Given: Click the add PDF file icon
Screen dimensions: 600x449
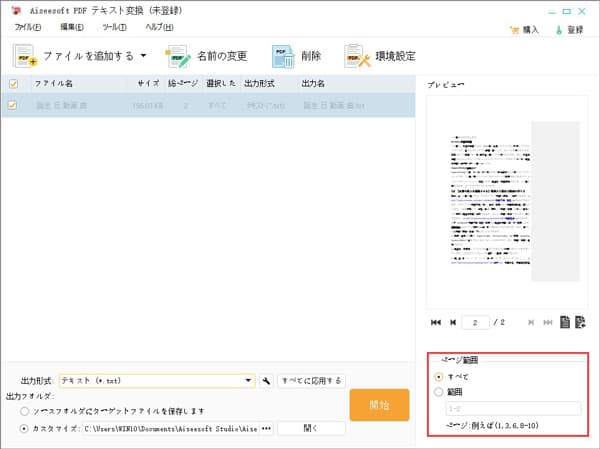Looking at the screenshot, I should click(x=25, y=56).
